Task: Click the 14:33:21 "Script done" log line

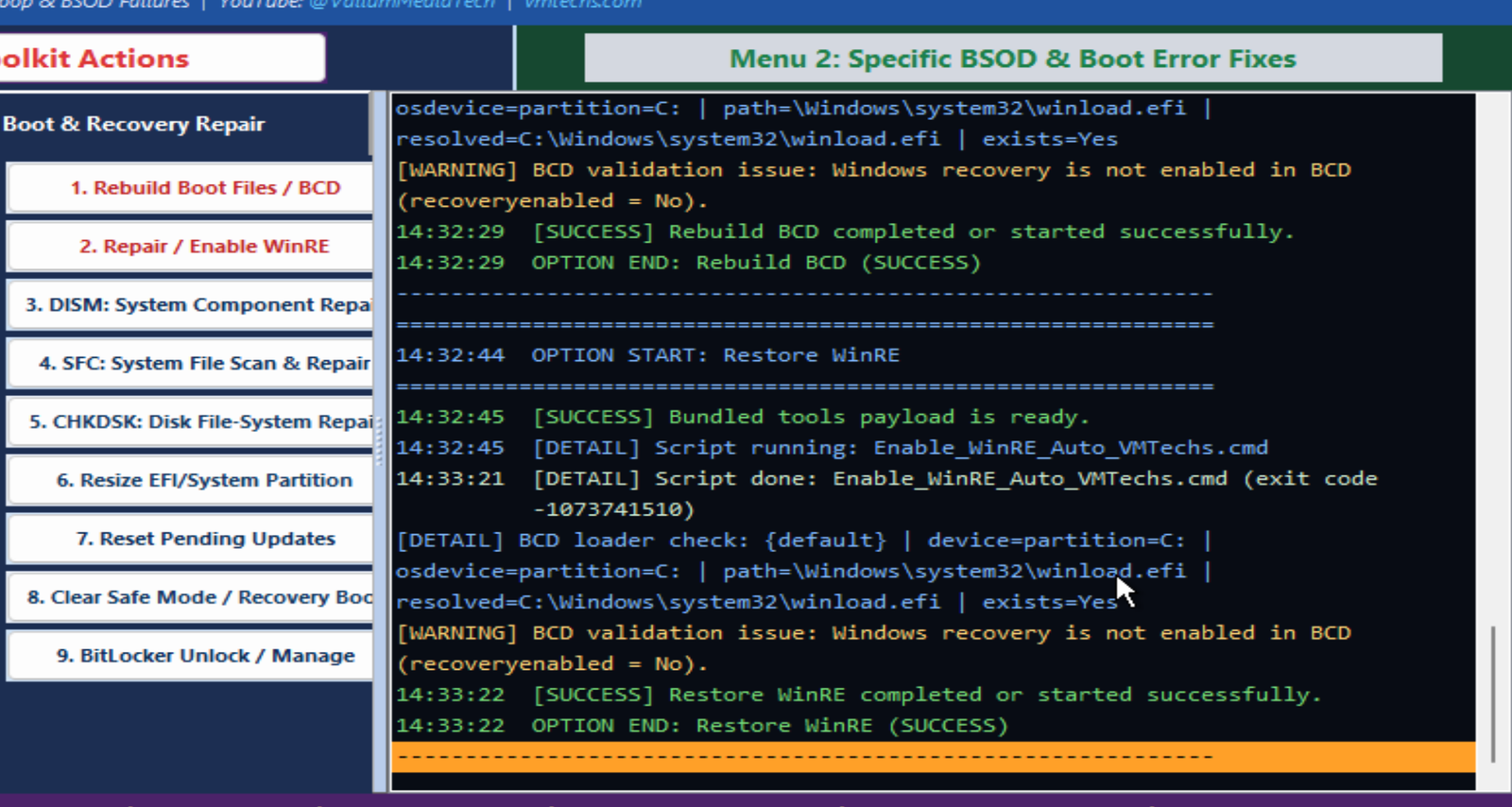Action: click(x=886, y=479)
